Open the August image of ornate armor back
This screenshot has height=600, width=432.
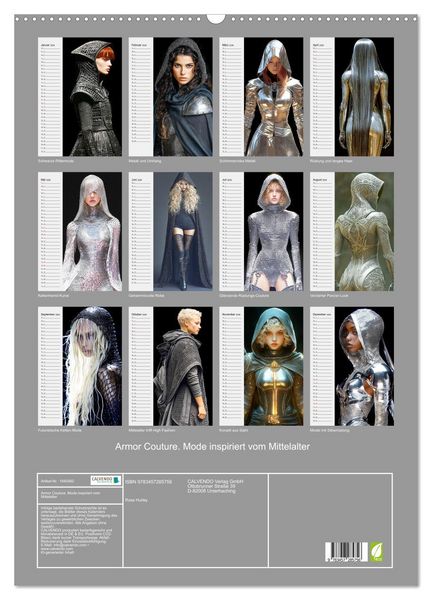(364, 232)
